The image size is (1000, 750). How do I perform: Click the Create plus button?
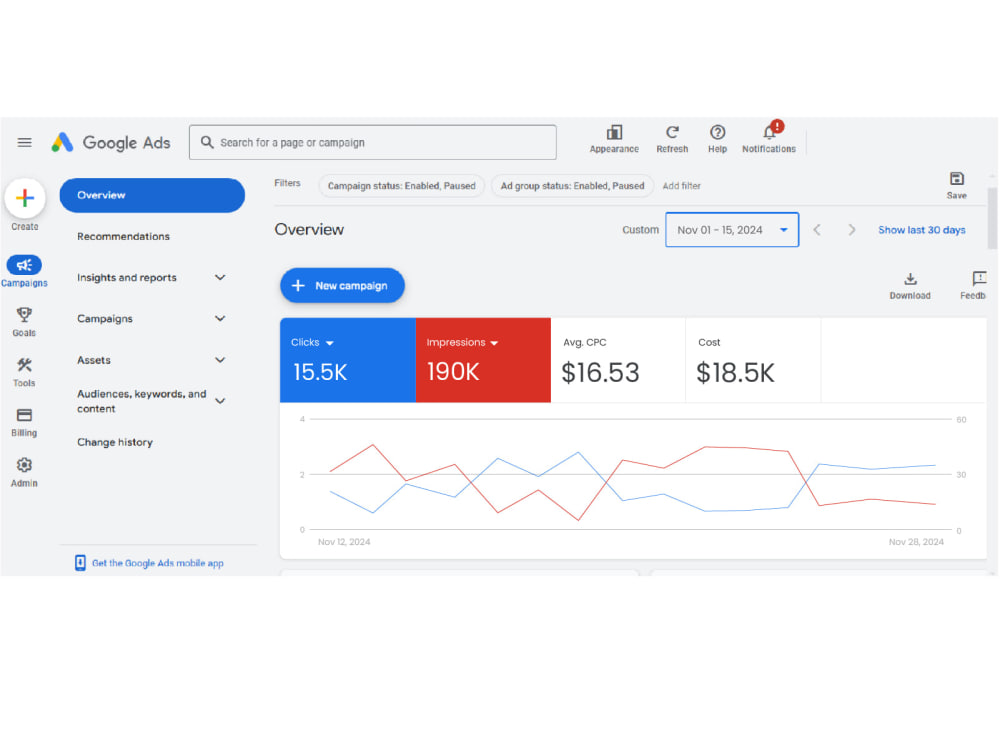pyautogui.click(x=25, y=198)
